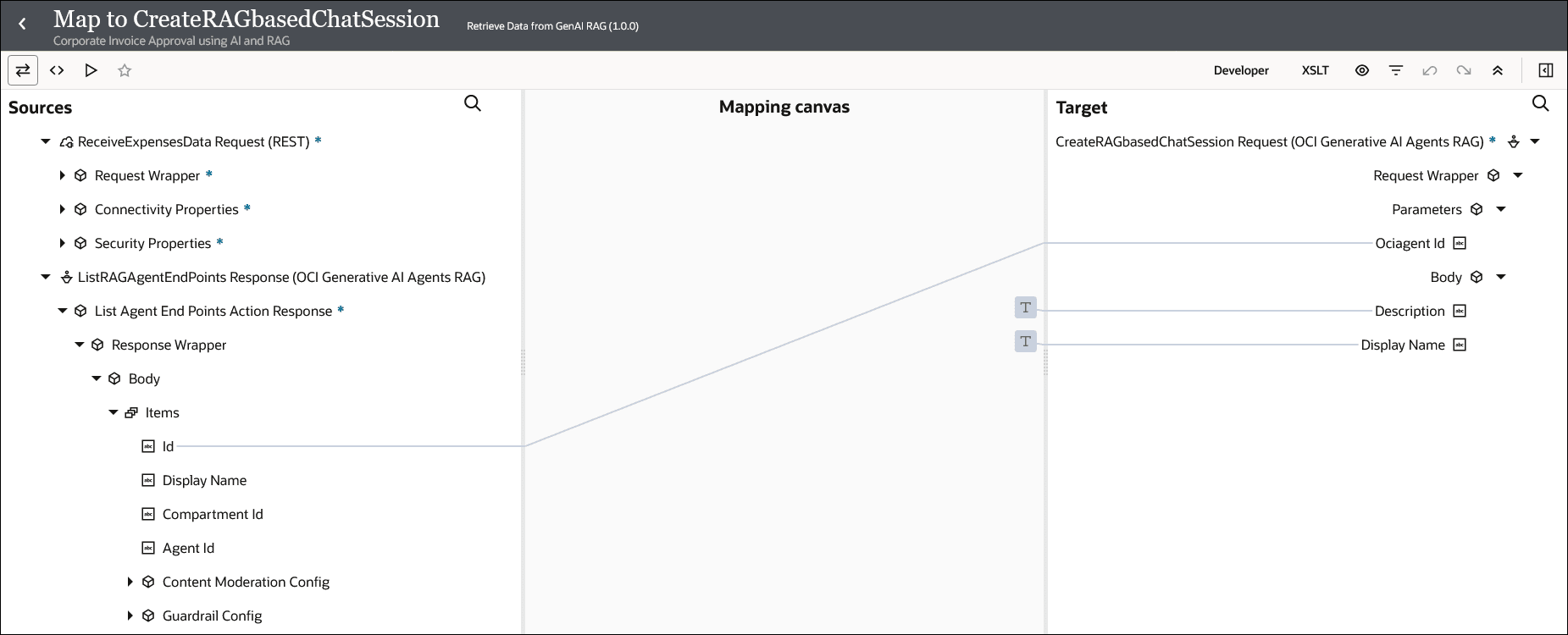The image size is (1568, 635).
Task: Search in the Target panel
Action: pos(1540,103)
